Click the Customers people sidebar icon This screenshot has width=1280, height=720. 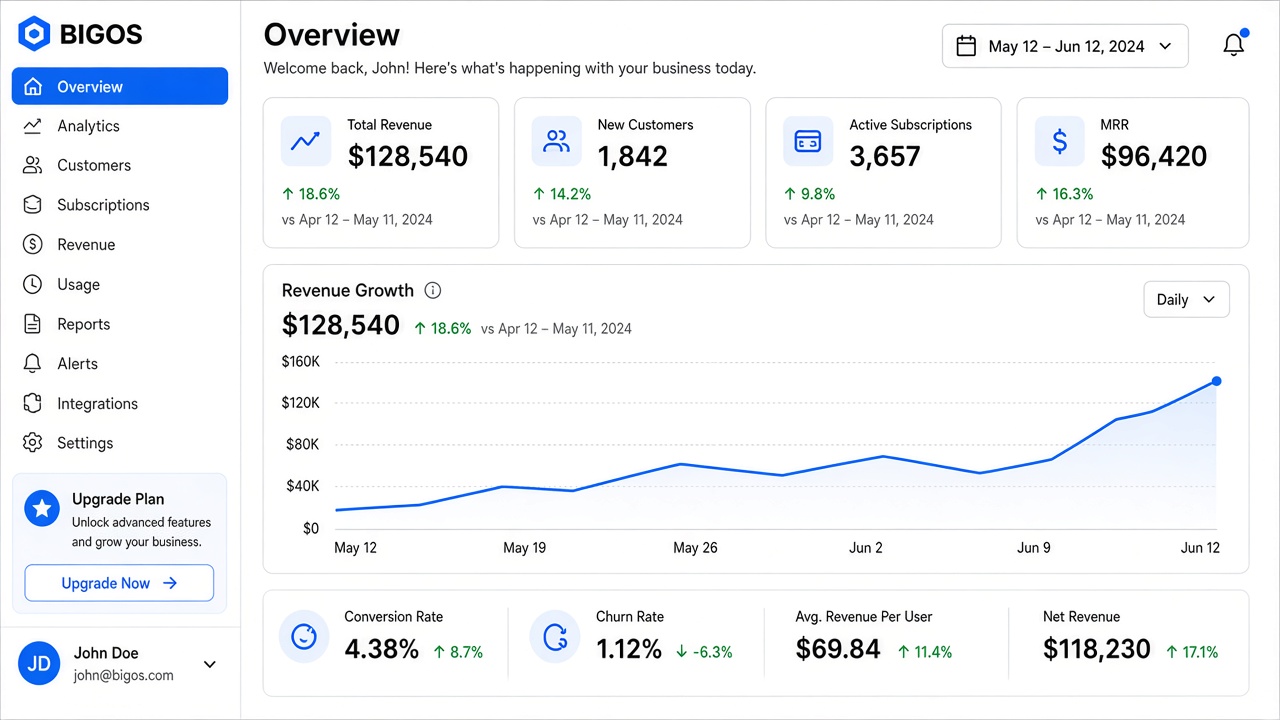33,165
